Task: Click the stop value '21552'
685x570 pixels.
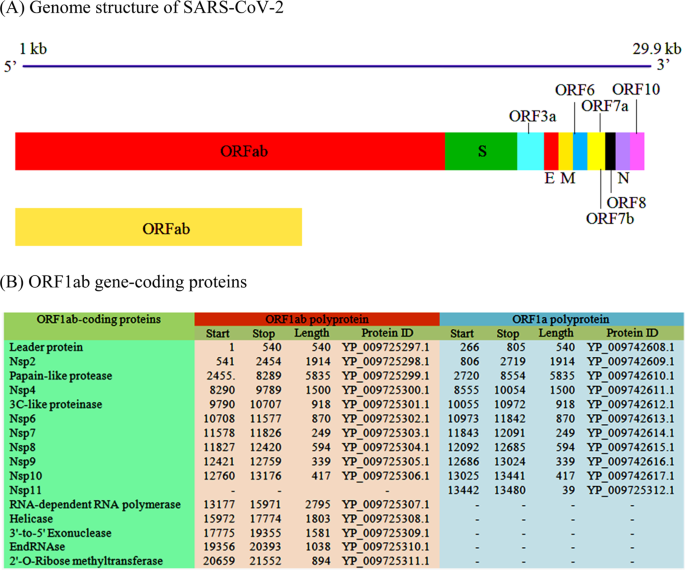Action: point(266,561)
